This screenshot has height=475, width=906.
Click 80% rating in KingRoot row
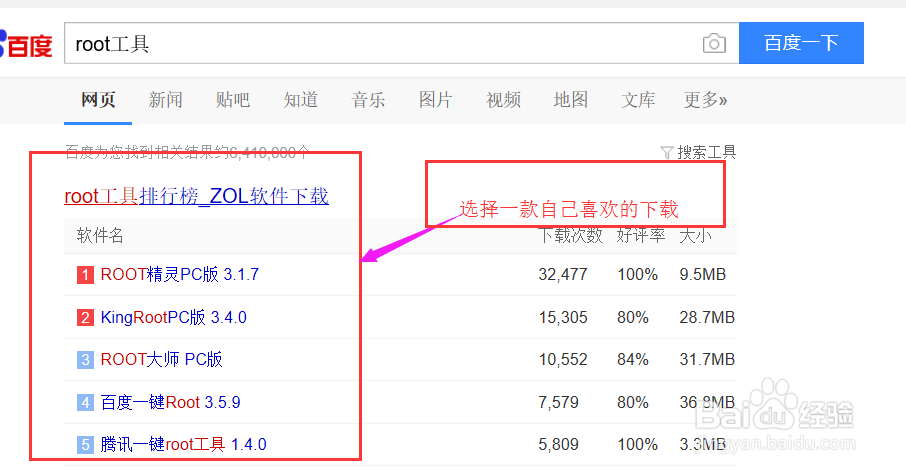coord(633,317)
